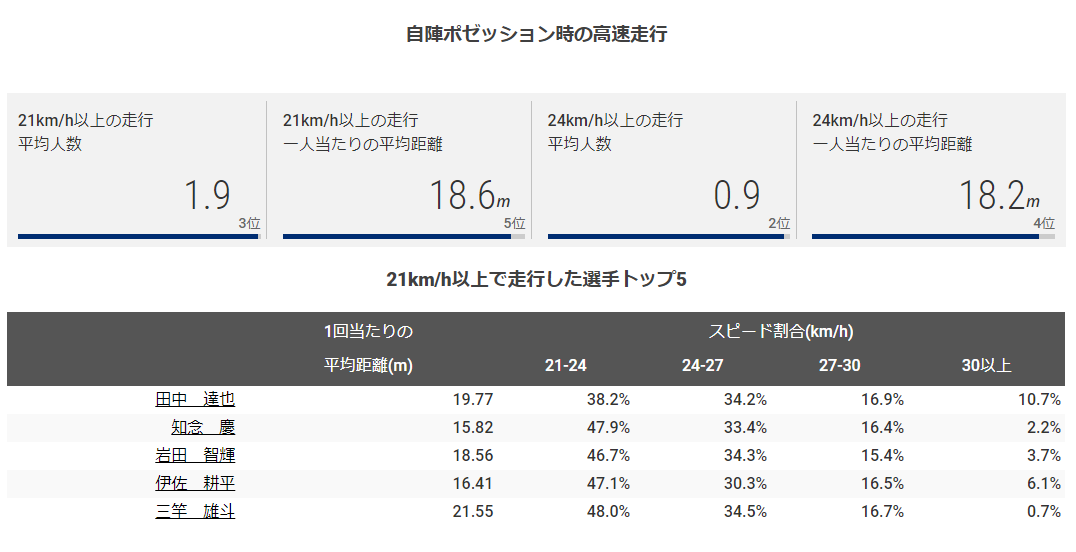Click the 1.9 average players stat card

pos(137,168)
